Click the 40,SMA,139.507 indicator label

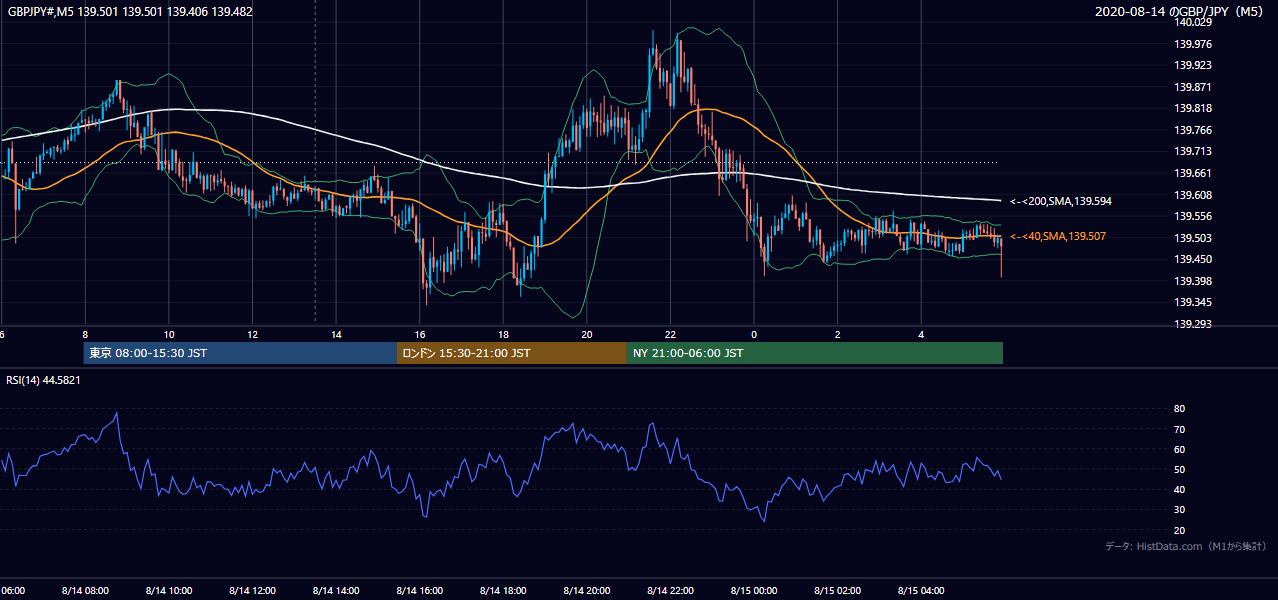pyautogui.click(x=1058, y=237)
